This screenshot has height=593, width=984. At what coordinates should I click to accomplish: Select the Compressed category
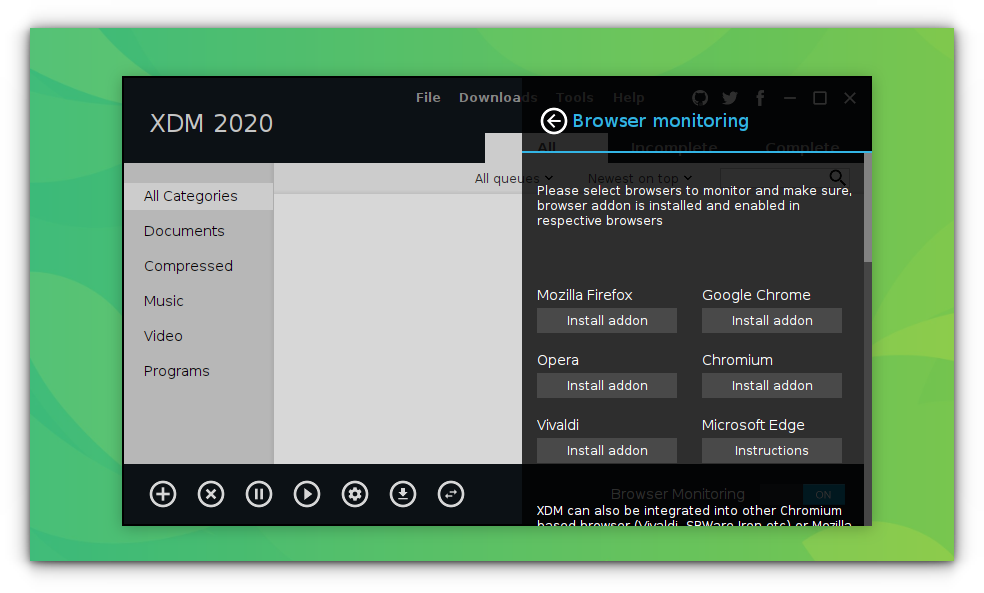[x=198, y=266]
